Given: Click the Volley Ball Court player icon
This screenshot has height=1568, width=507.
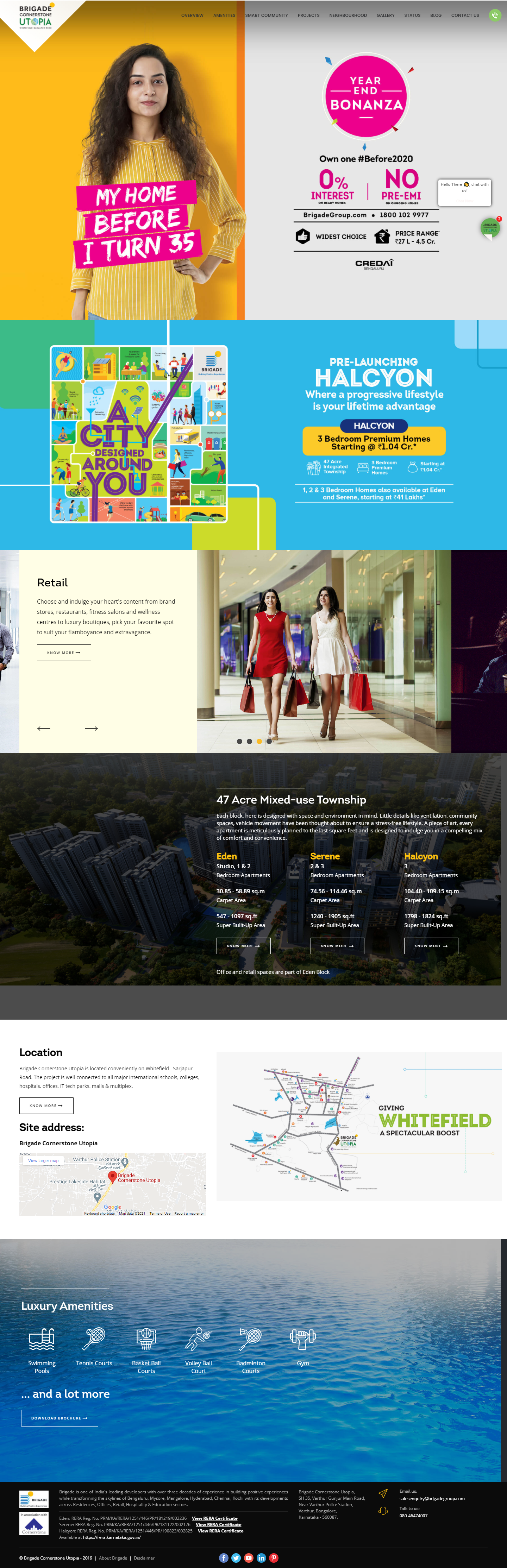Looking at the screenshot, I should click(199, 1339).
